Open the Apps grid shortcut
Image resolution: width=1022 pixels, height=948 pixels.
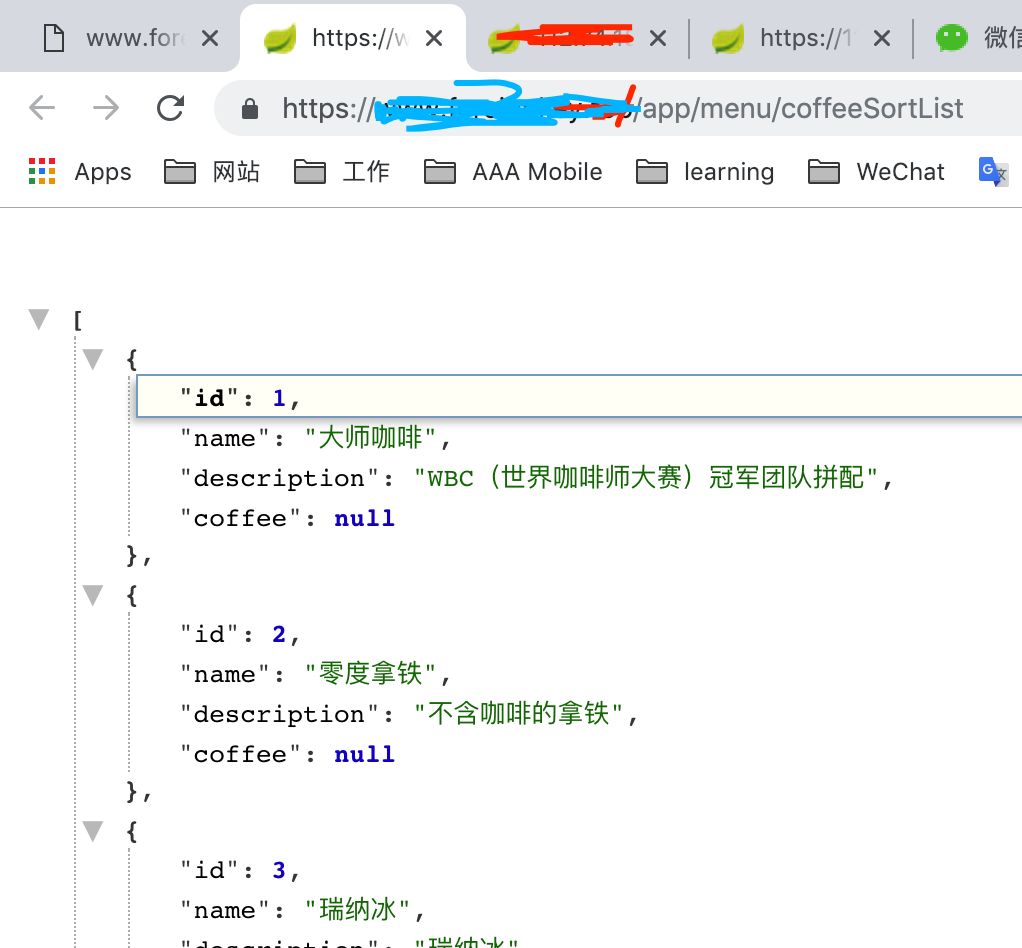[80, 172]
